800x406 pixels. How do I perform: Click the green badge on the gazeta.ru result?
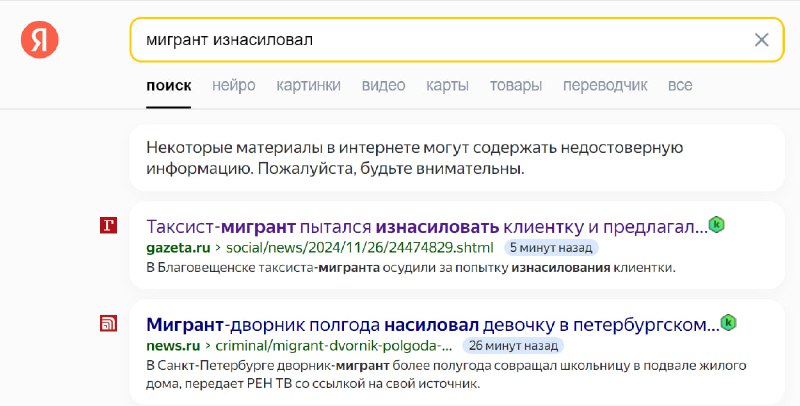[x=717, y=224]
